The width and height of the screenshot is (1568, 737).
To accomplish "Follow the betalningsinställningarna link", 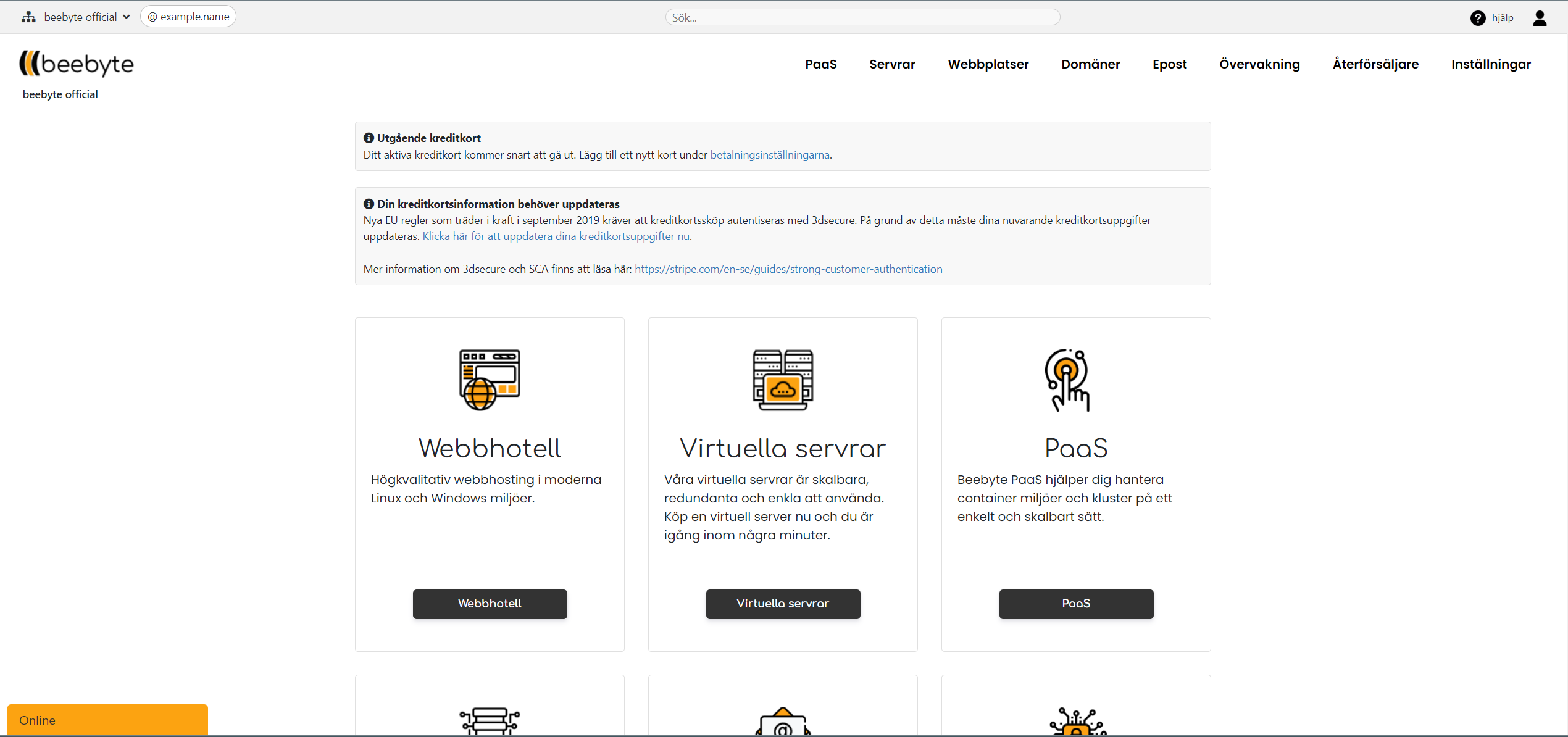I will (770, 155).
